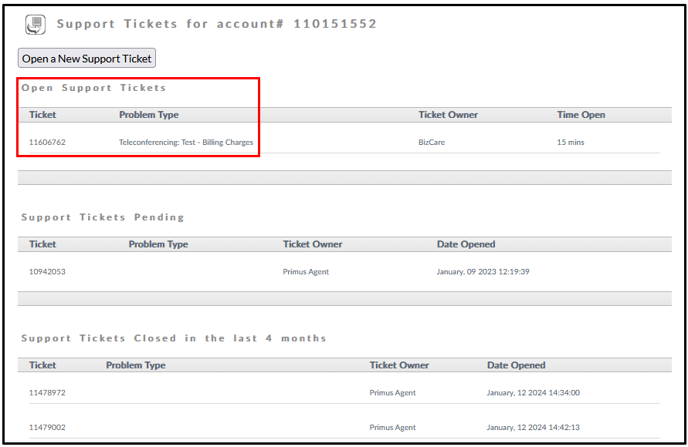The width and height of the screenshot is (688, 447).
Task: Open closed ticket 11478972
Action: [47, 393]
